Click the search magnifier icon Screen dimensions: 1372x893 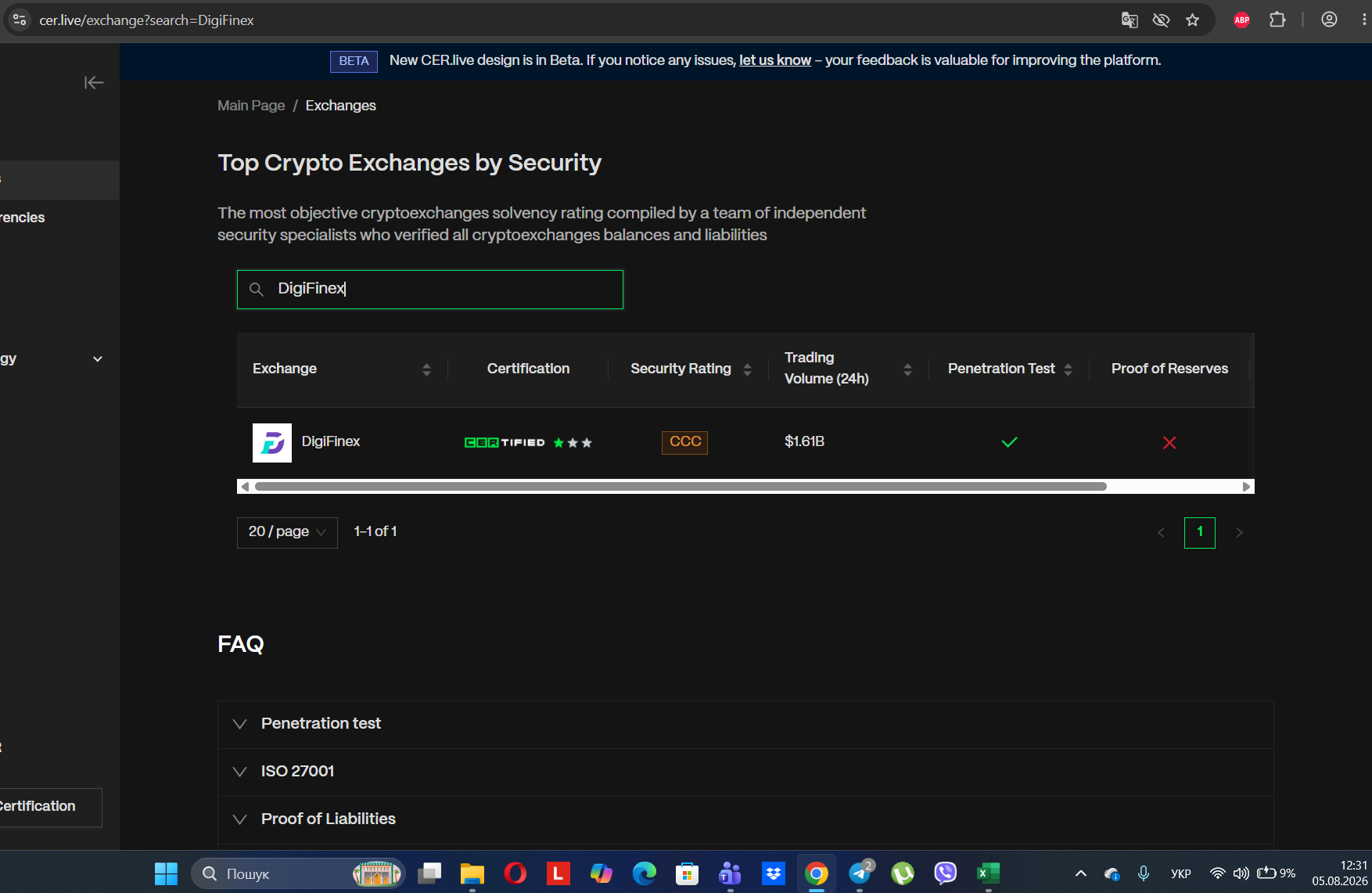pyautogui.click(x=256, y=290)
